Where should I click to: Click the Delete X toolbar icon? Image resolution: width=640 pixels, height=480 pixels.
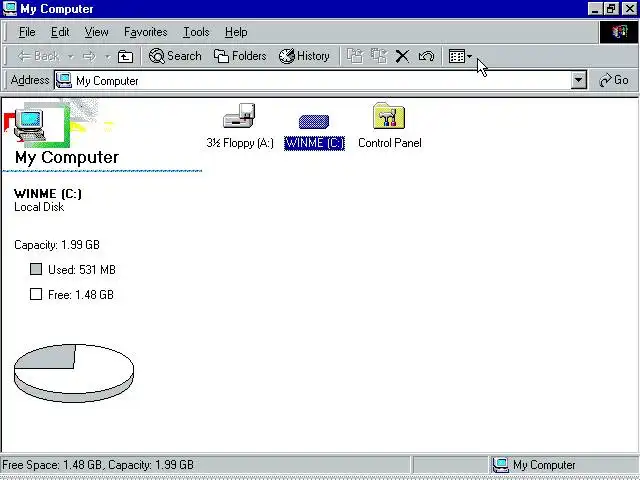(402, 56)
